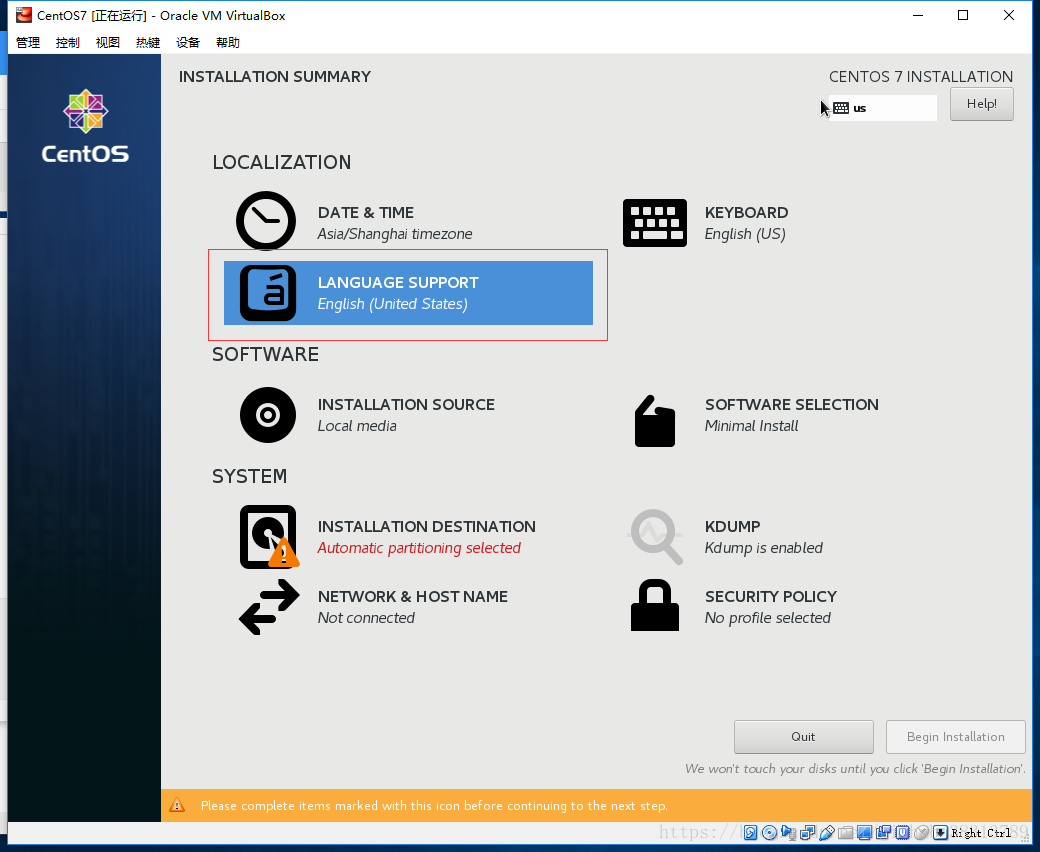Click the 'Right Ctrl' host key label
This screenshot has width=1040, height=852.
tap(982, 833)
